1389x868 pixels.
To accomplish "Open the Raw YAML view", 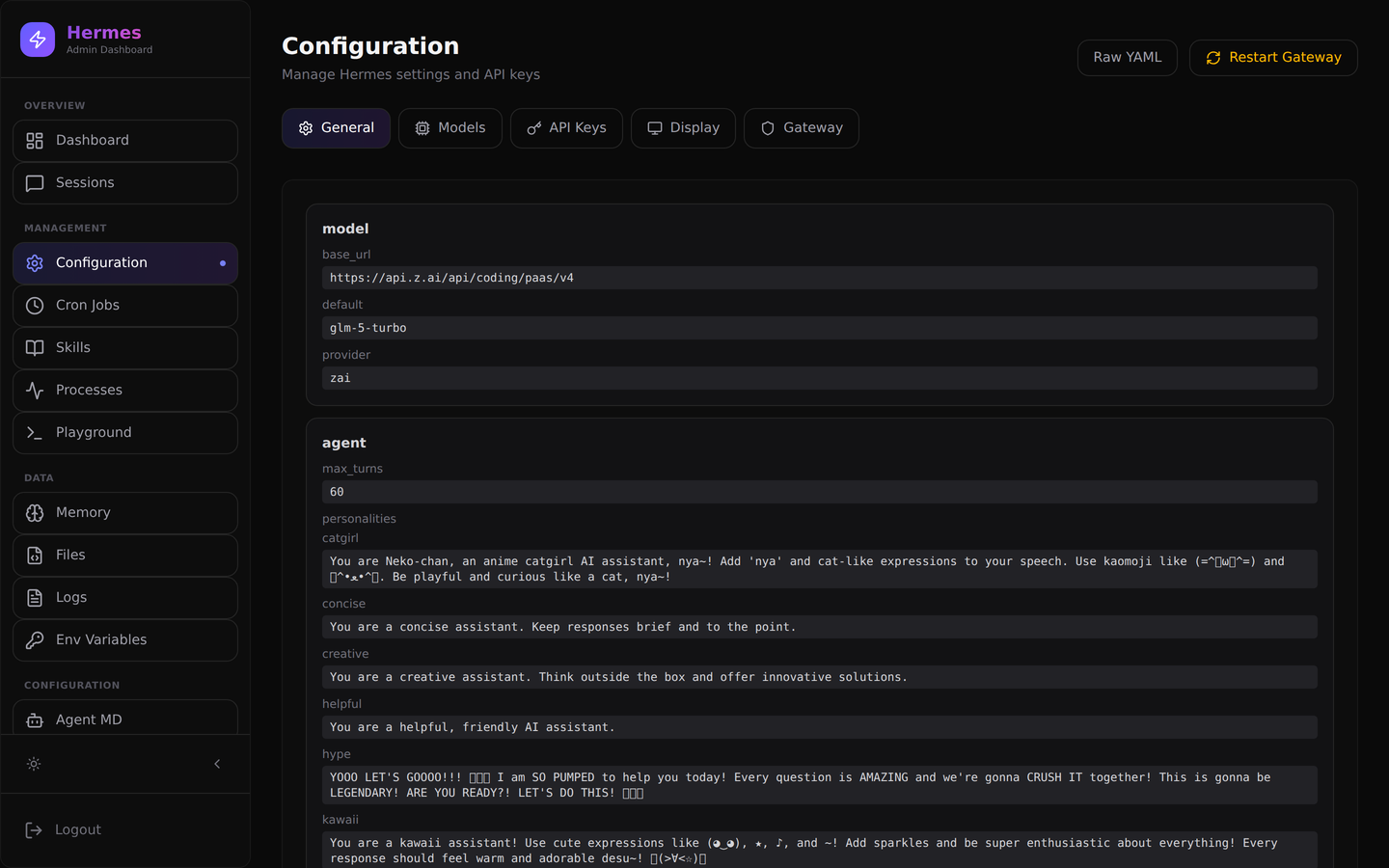I will 1128,58.
